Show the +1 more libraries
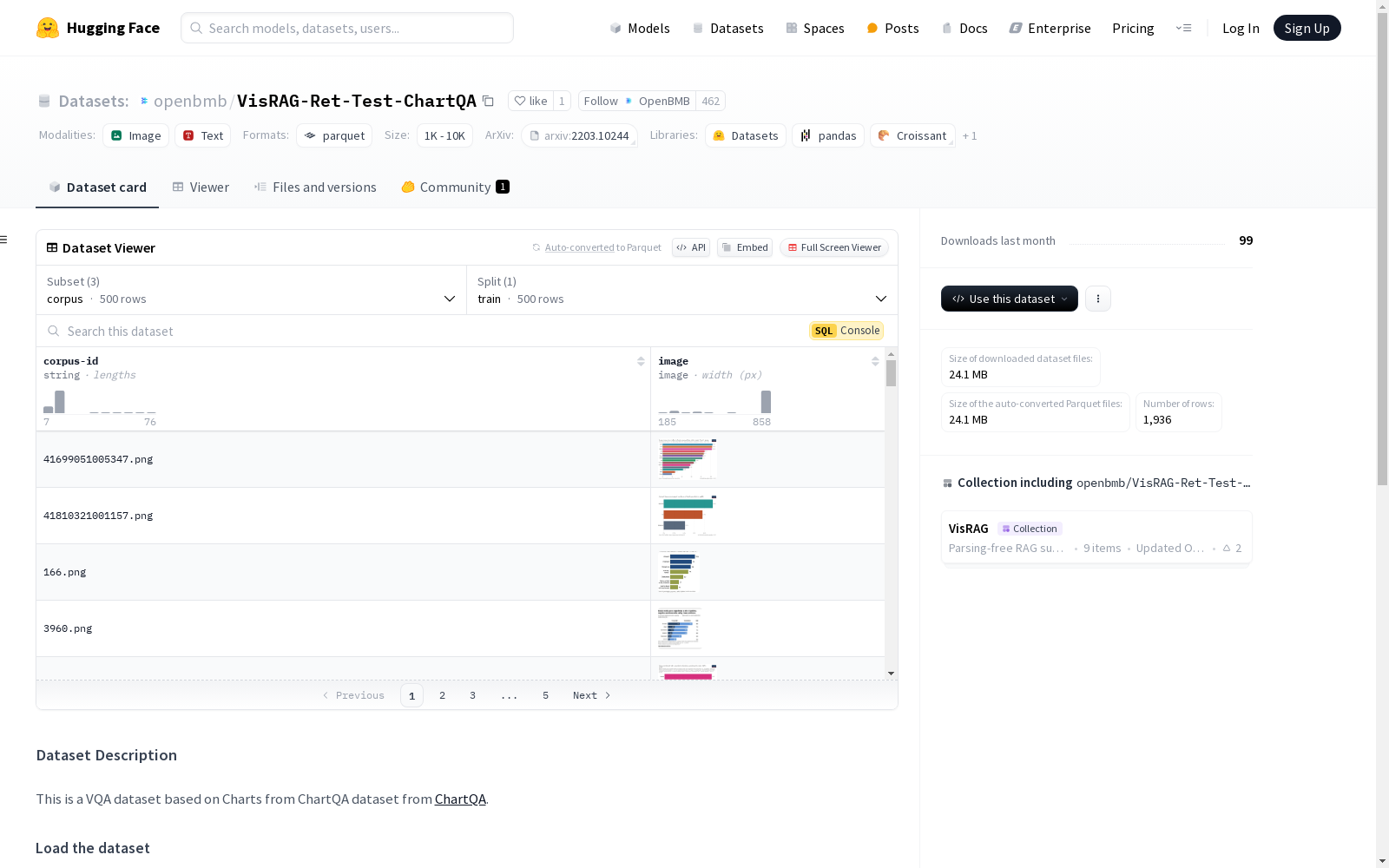 coord(970,135)
